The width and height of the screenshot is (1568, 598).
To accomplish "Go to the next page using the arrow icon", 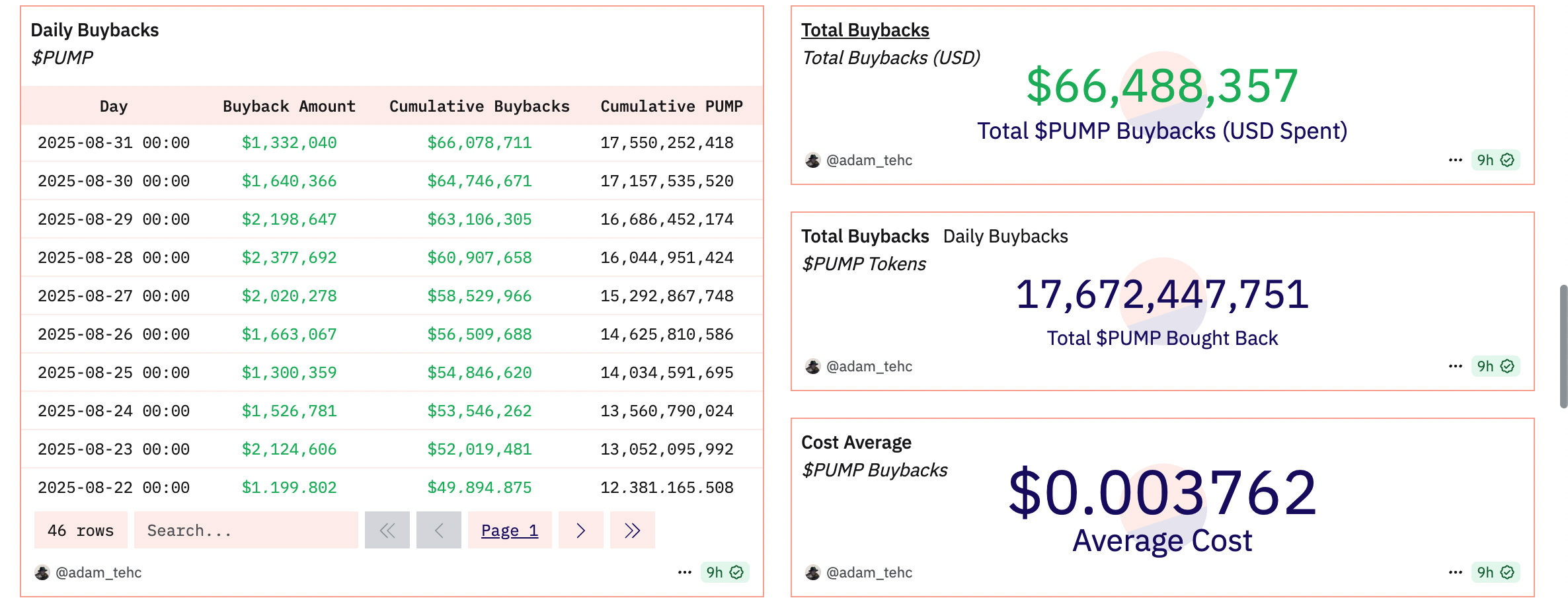I will point(580,530).
